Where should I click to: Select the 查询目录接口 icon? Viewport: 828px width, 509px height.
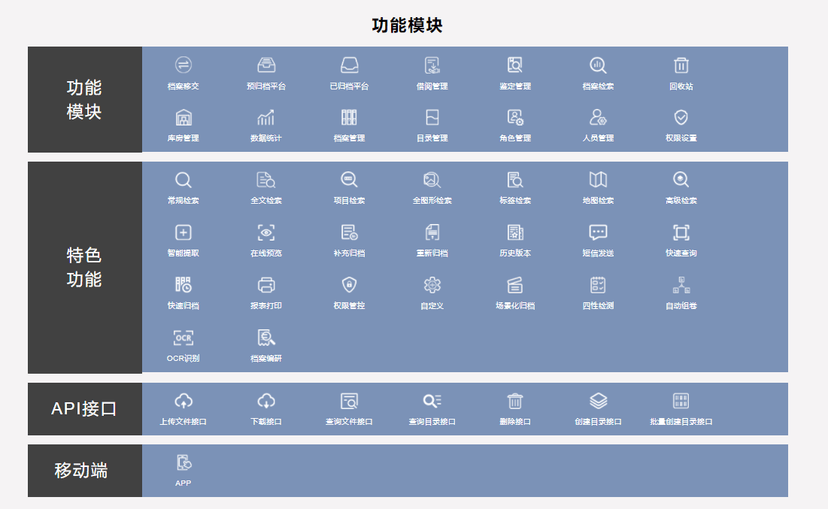tap(432, 401)
